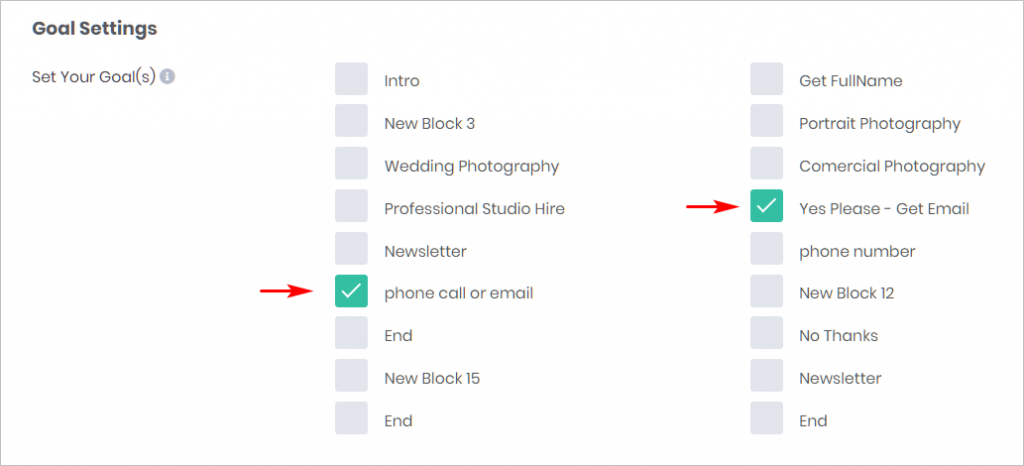
Task: Check End box under phone call or email
Action: click(x=351, y=334)
